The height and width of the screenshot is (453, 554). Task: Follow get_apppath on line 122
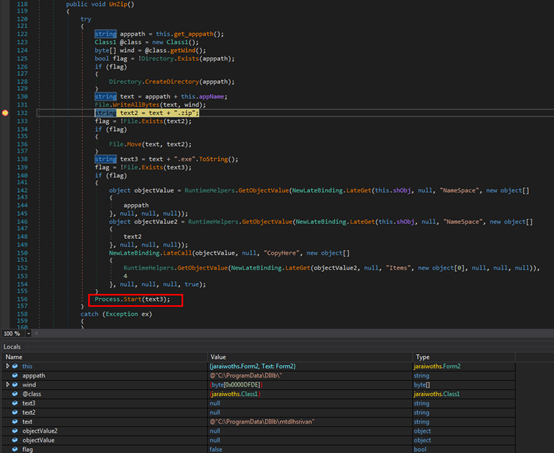pyautogui.click(x=193, y=34)
